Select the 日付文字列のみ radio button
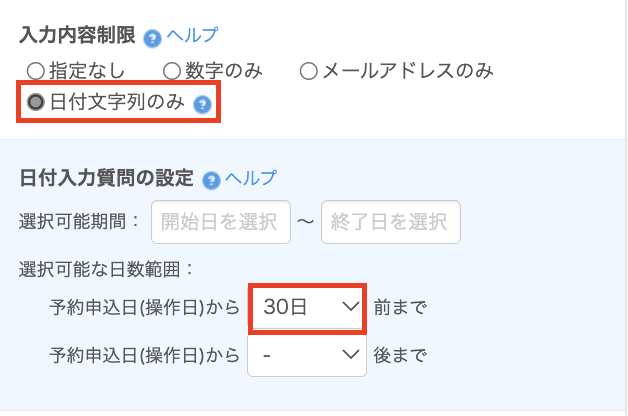 point(36,102)
